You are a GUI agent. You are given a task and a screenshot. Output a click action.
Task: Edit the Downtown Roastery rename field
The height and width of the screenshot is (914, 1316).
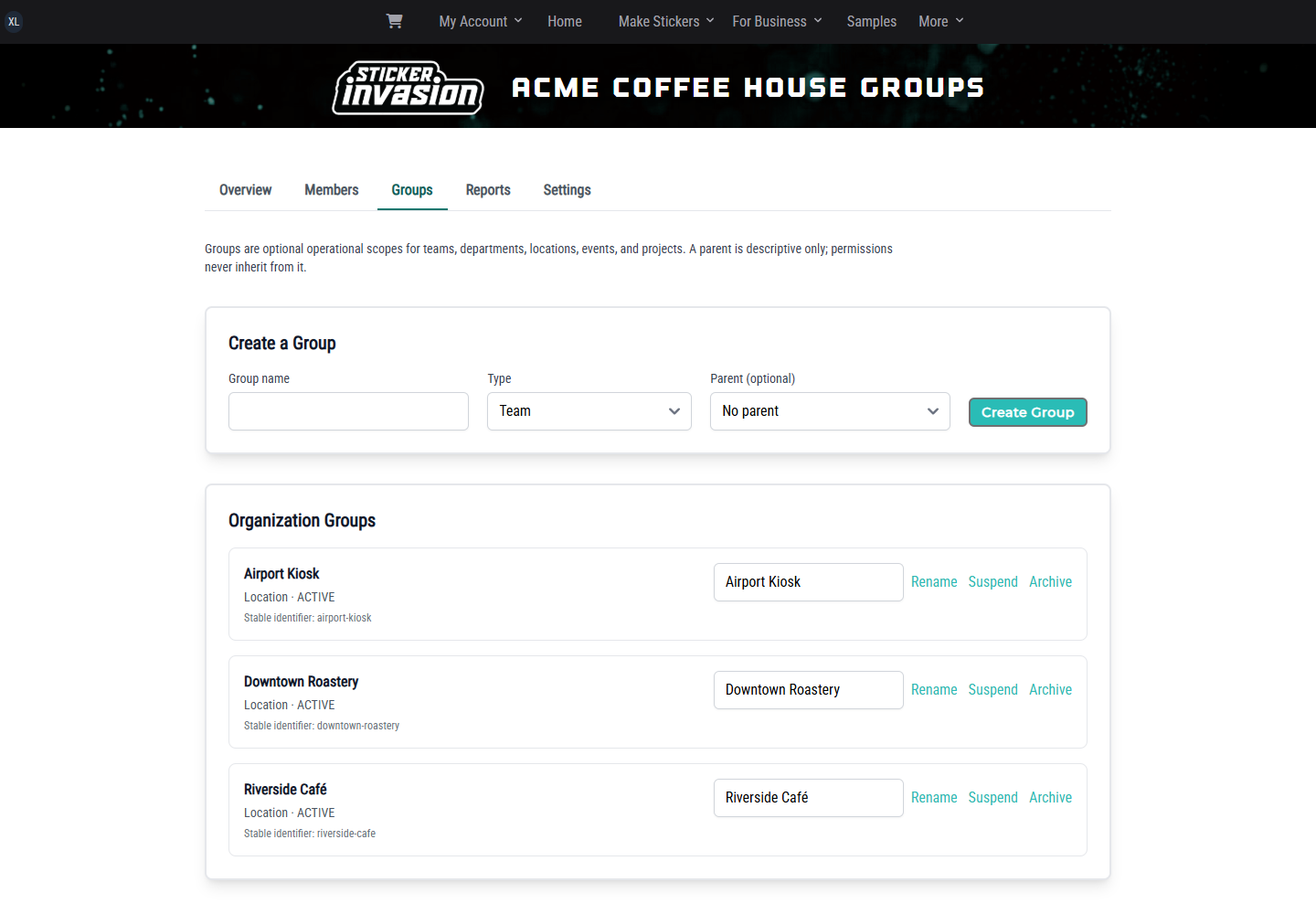click(x=809, y=690)
